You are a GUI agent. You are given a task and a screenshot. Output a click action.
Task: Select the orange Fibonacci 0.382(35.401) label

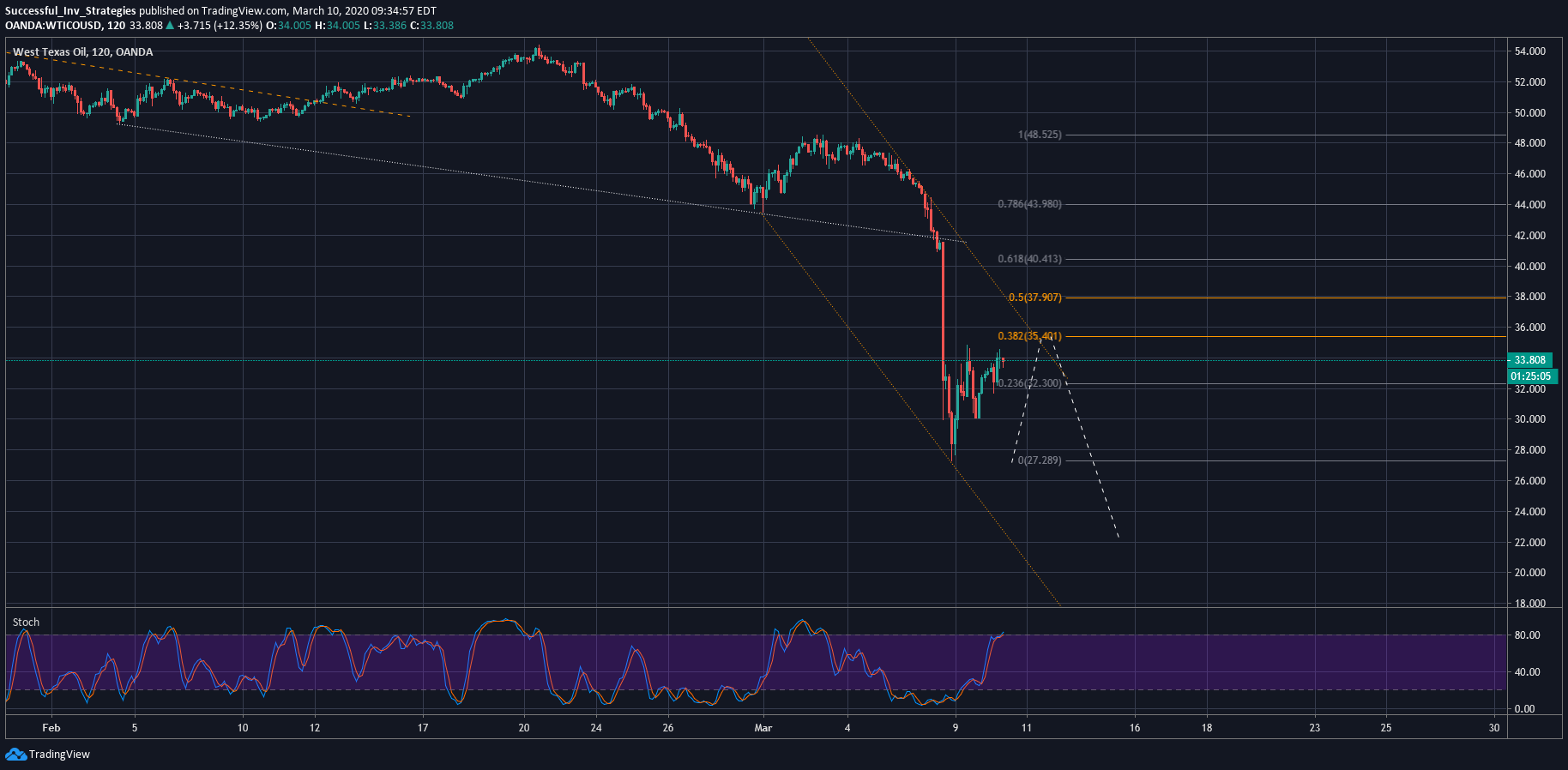point(1029,336)
